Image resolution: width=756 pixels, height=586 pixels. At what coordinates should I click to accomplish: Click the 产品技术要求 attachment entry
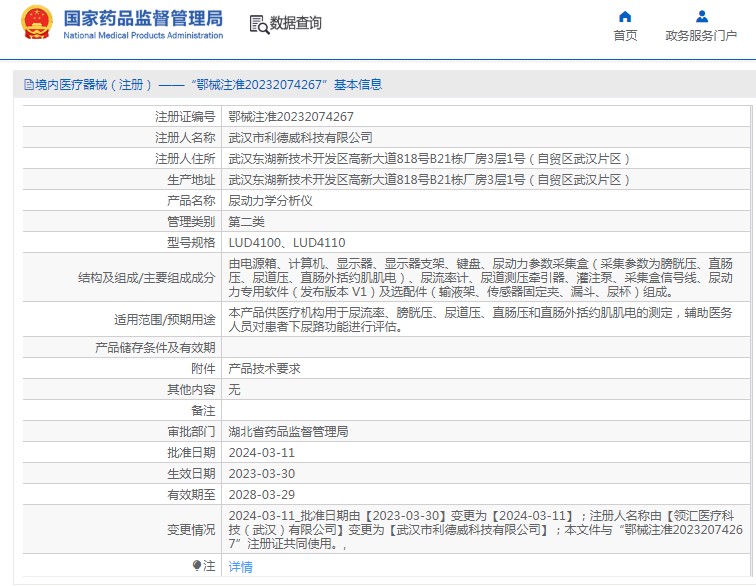tap(265, 368)
